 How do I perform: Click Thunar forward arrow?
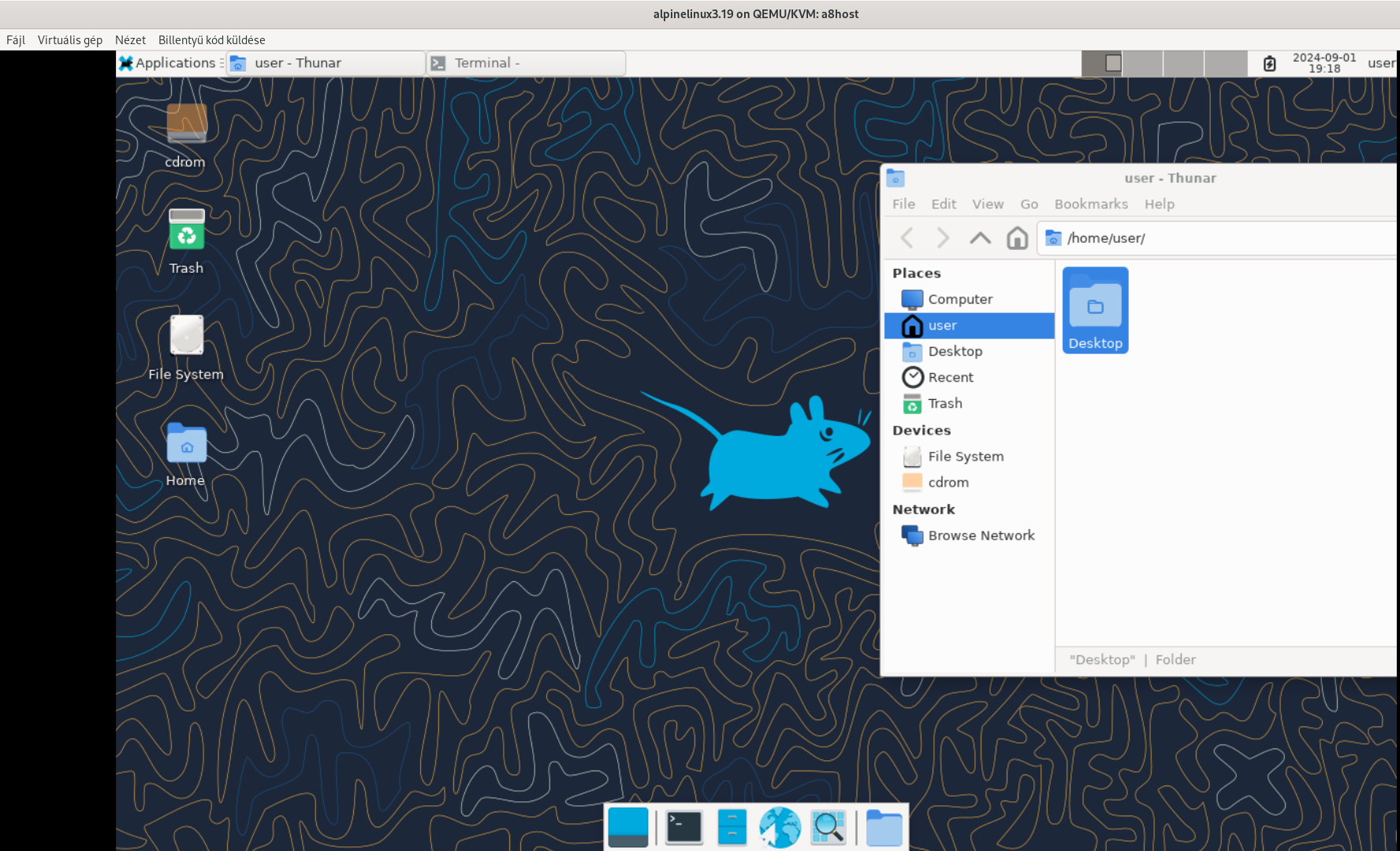point(942,237)
